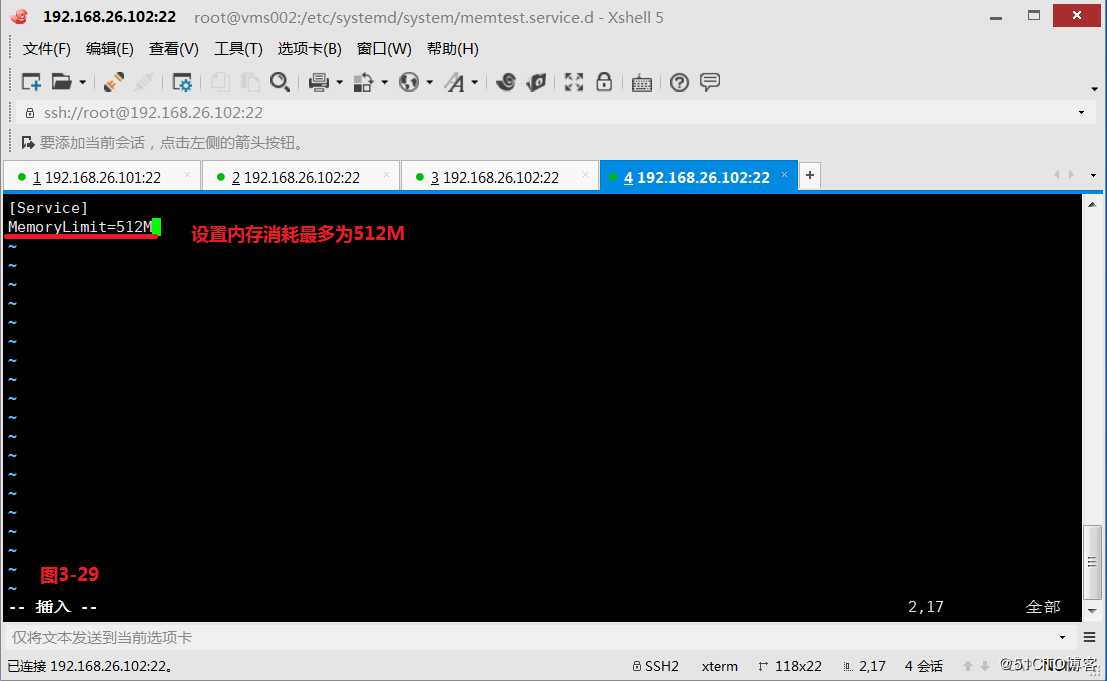This screenshot has height=681, width=1107.
Task: Open the 选项卡(B) menu
Action: point(310,49)
